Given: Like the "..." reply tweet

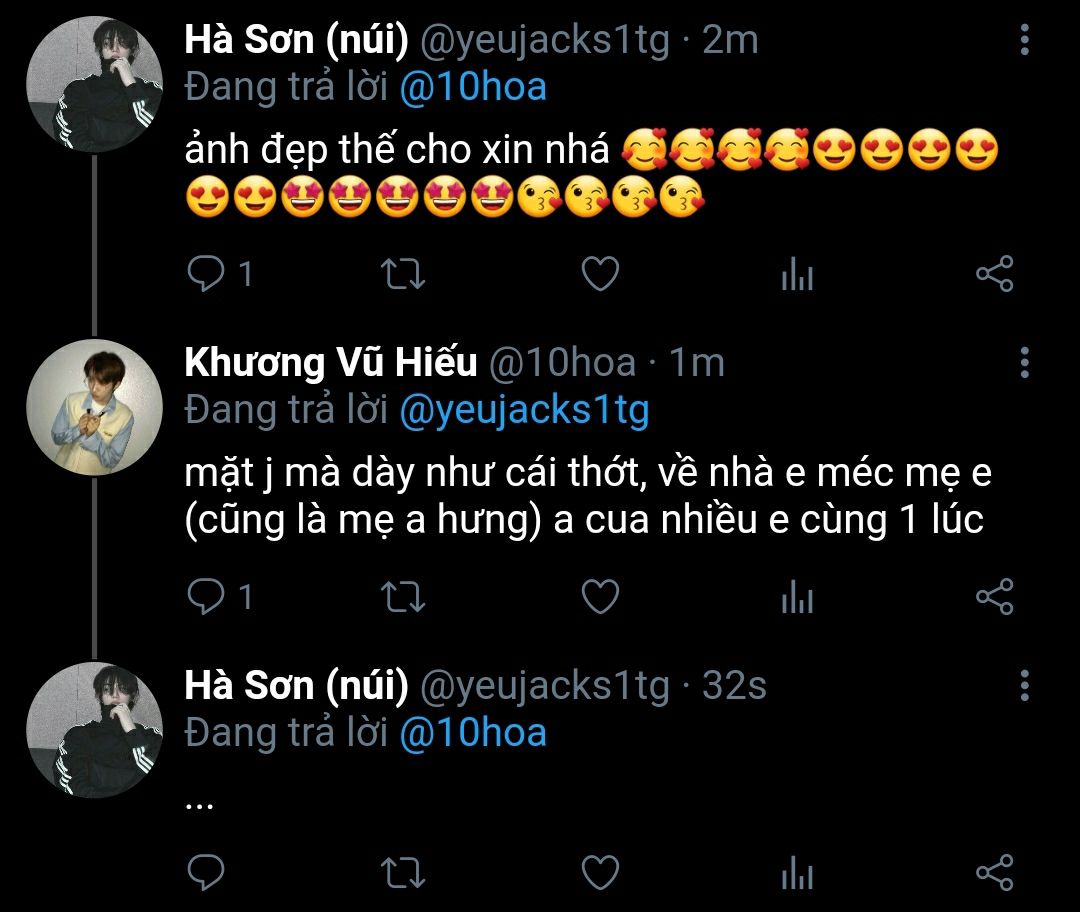Looking at the screenshot, I should coord(600,873).
